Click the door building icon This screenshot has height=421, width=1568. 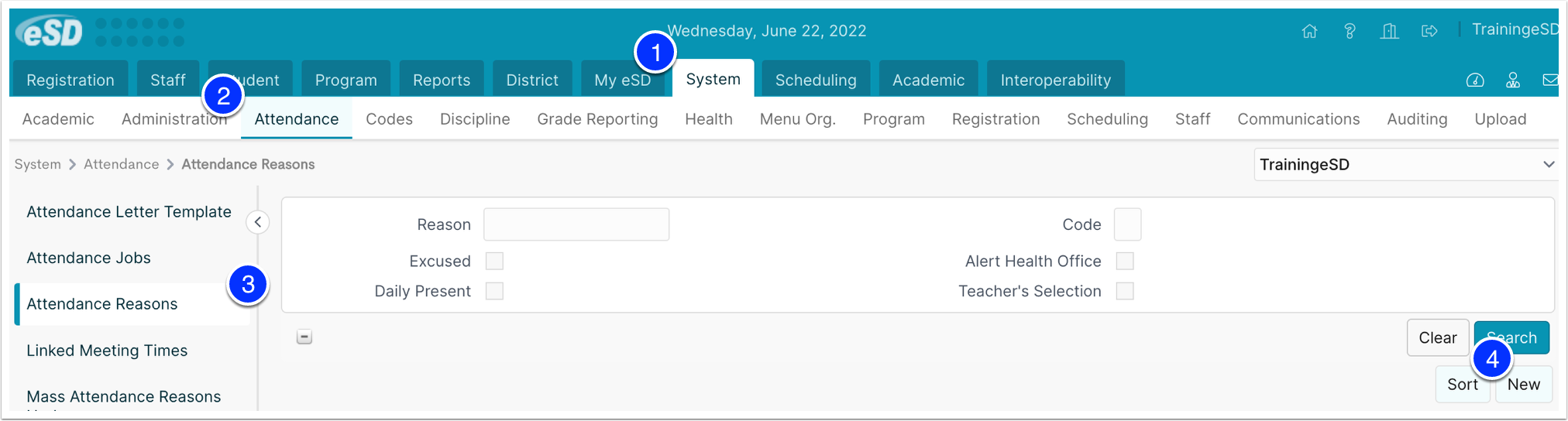1390,31
